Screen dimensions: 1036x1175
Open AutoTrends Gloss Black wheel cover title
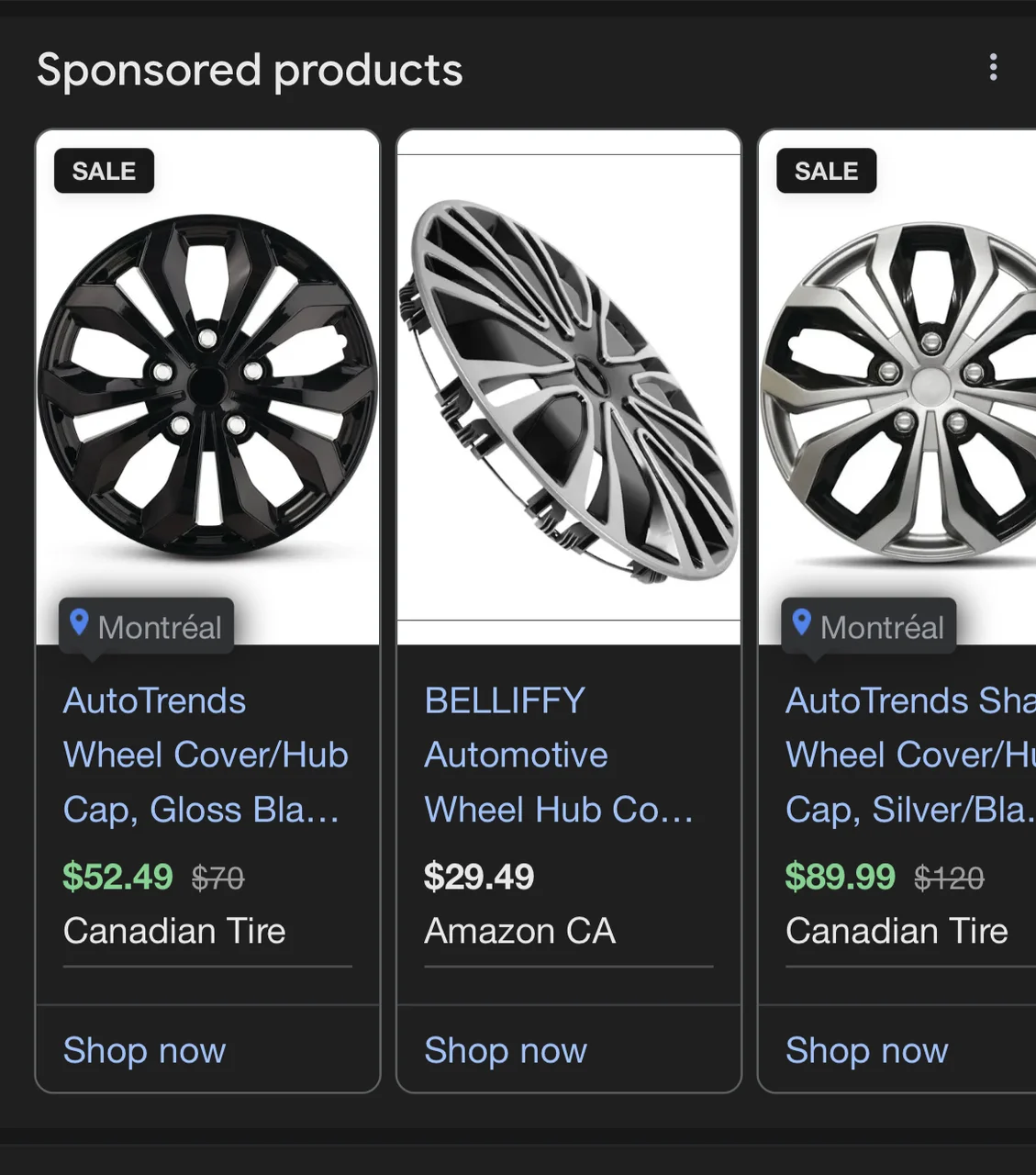(206, 755)
